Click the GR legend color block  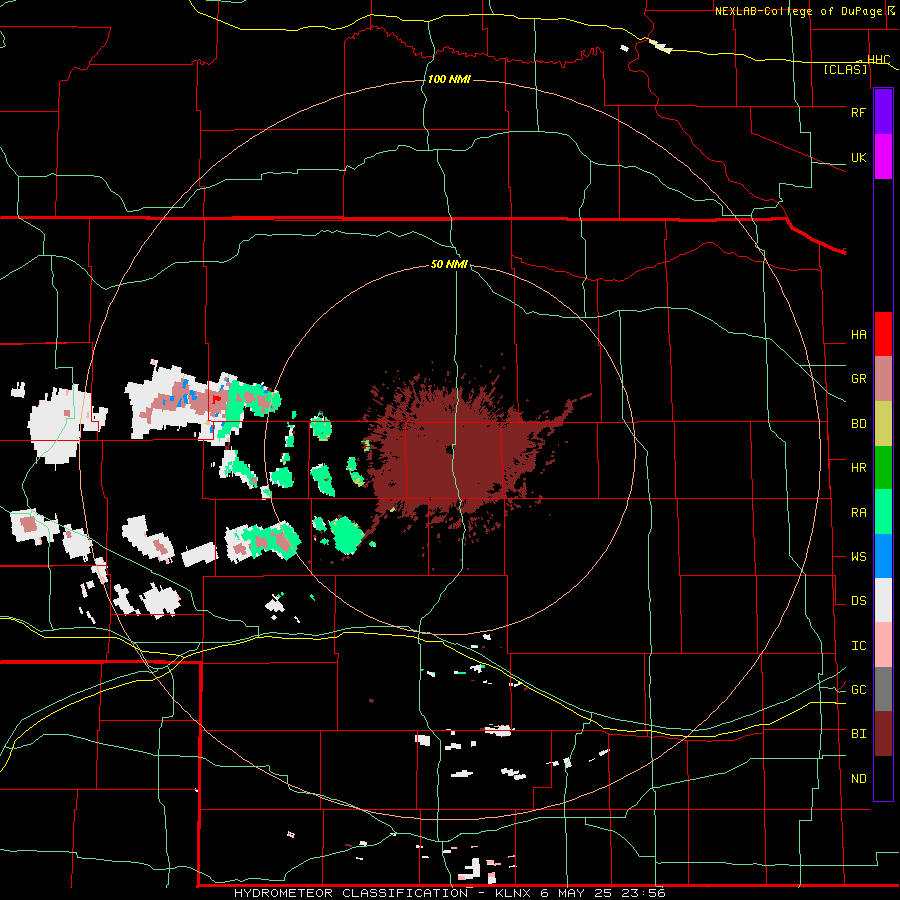[x=883, y=378]
